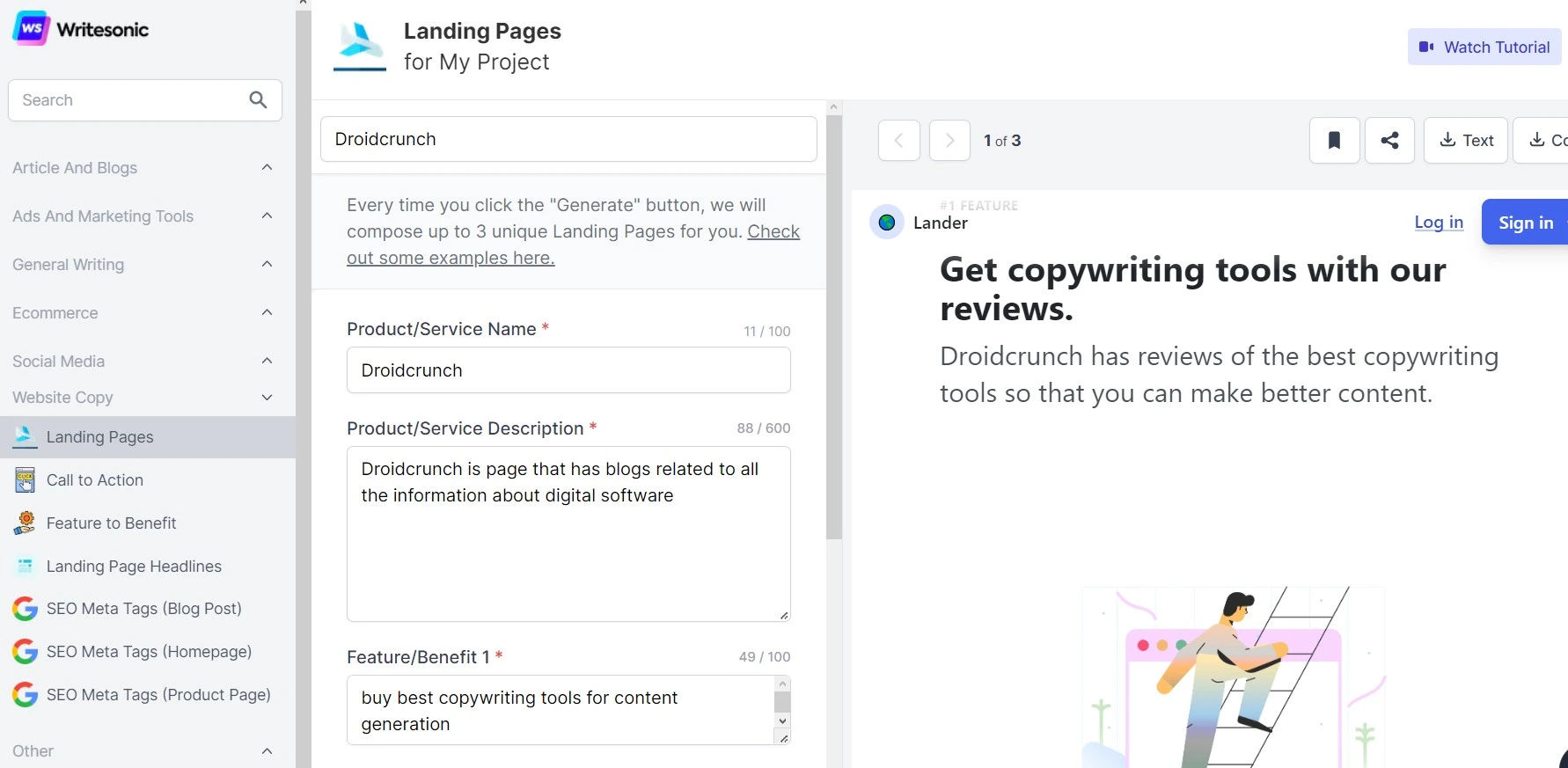The width and height of the screenshot is (1568, 768).
Task: Click Google icon for SEO Blog Post
Action: coord(25,609)
